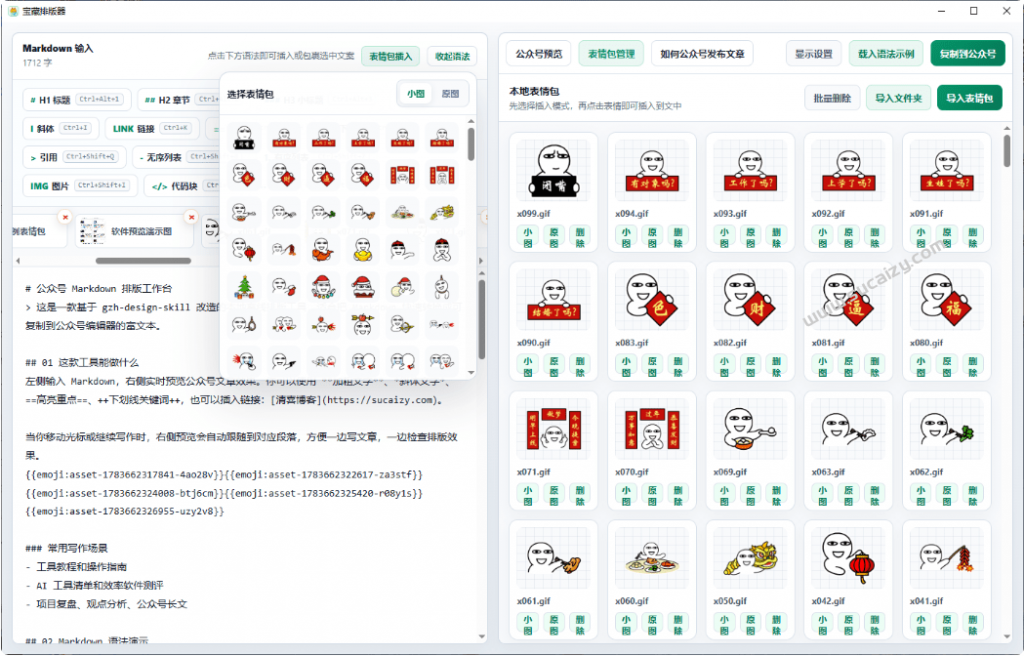The height and width of the screenshot is (656, 1024).
Task: Select the x050.gif lion dance sticker thumbnail
Action: (x=750, y=559)
